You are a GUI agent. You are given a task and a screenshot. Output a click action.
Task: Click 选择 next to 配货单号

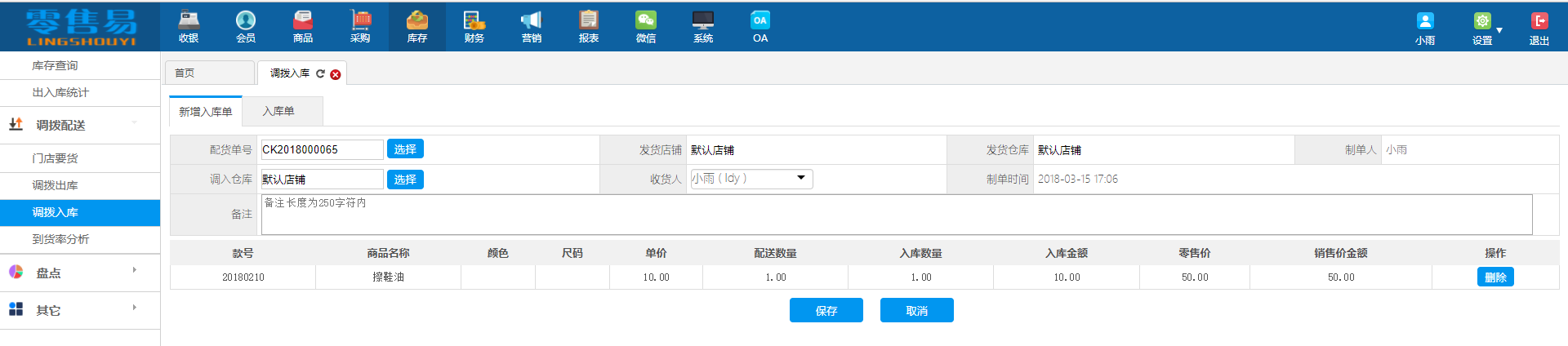click(405, 149)
